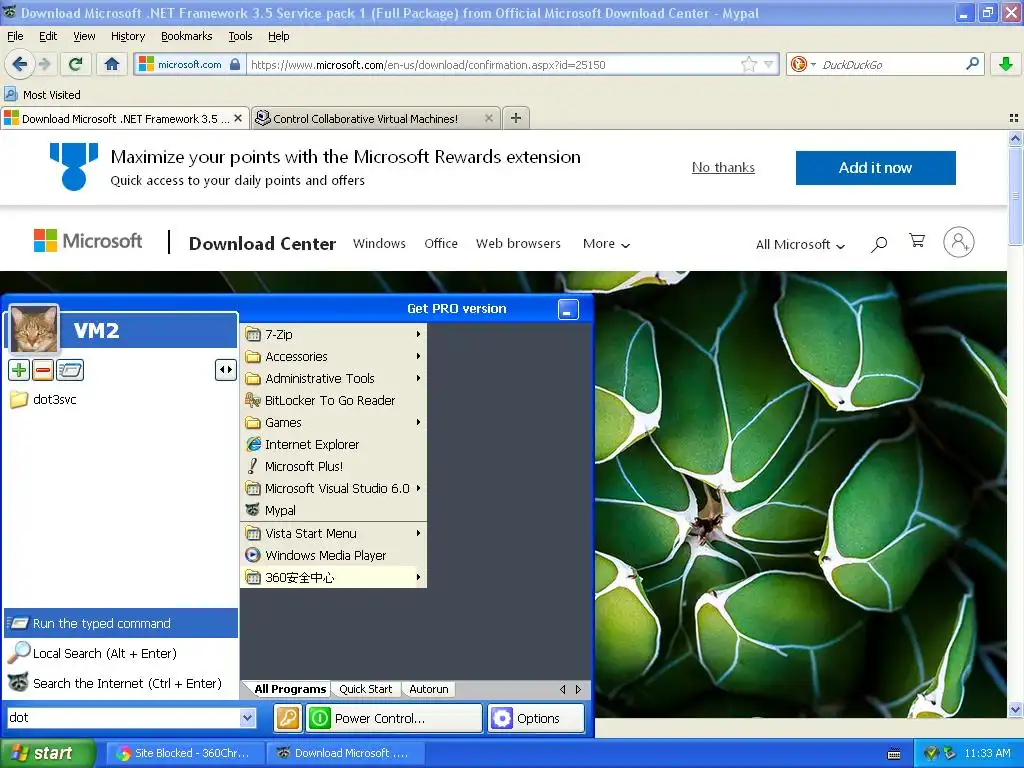Click the sign-in account avatar icon
Image resolution: width=1024 pixels, height=768 pixels.
coord(958,242)
